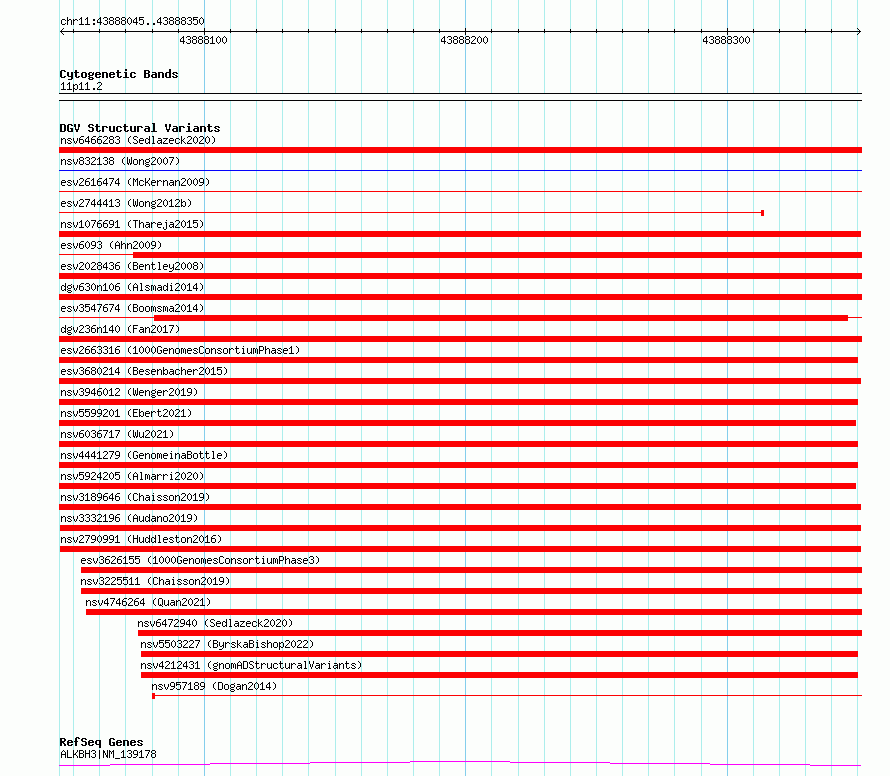Click the 11p11.2 band label
890x776 pixels.
coord(81,86)
